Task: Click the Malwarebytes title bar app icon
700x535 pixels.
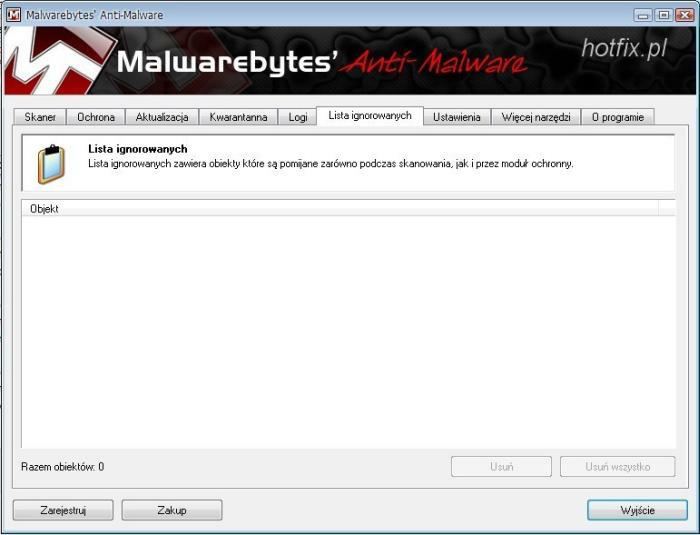Action: click(14, 14)
